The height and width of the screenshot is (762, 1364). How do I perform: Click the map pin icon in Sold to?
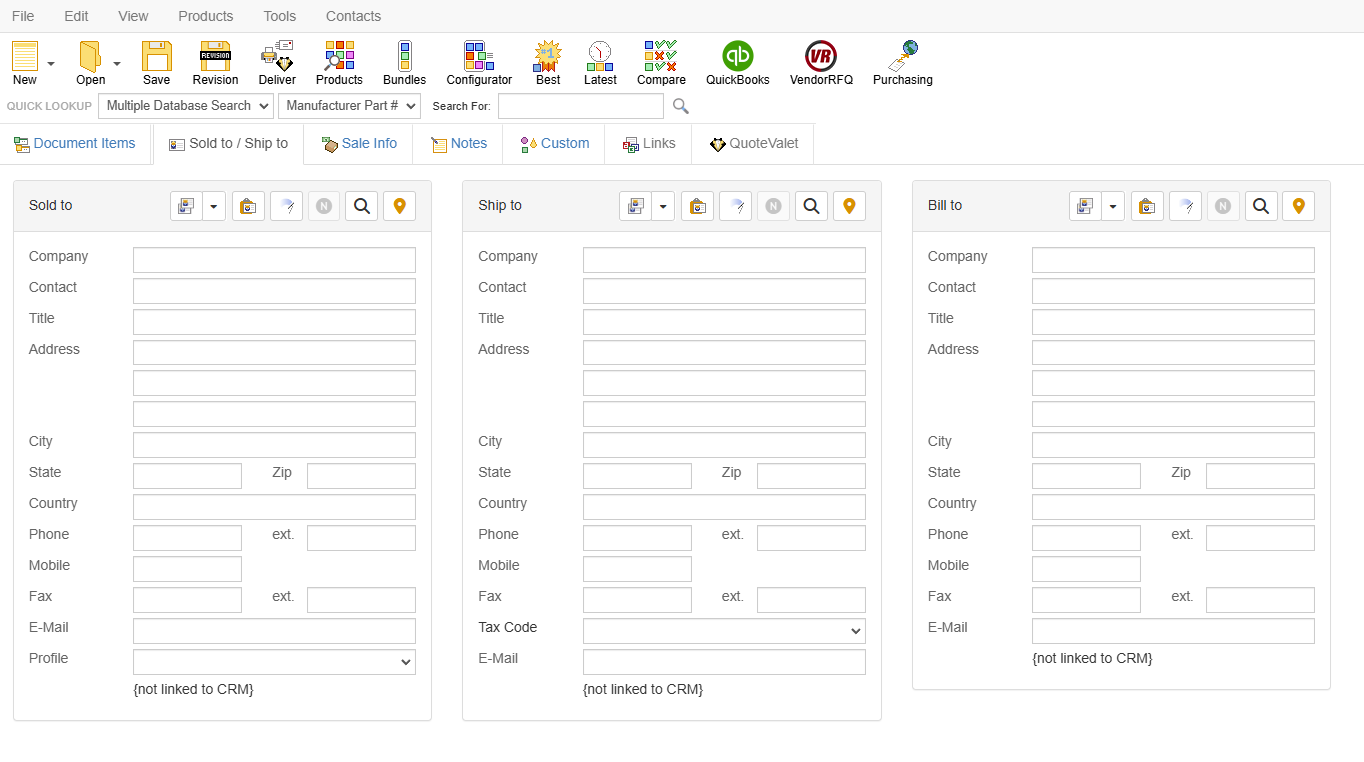coord(400,206)
